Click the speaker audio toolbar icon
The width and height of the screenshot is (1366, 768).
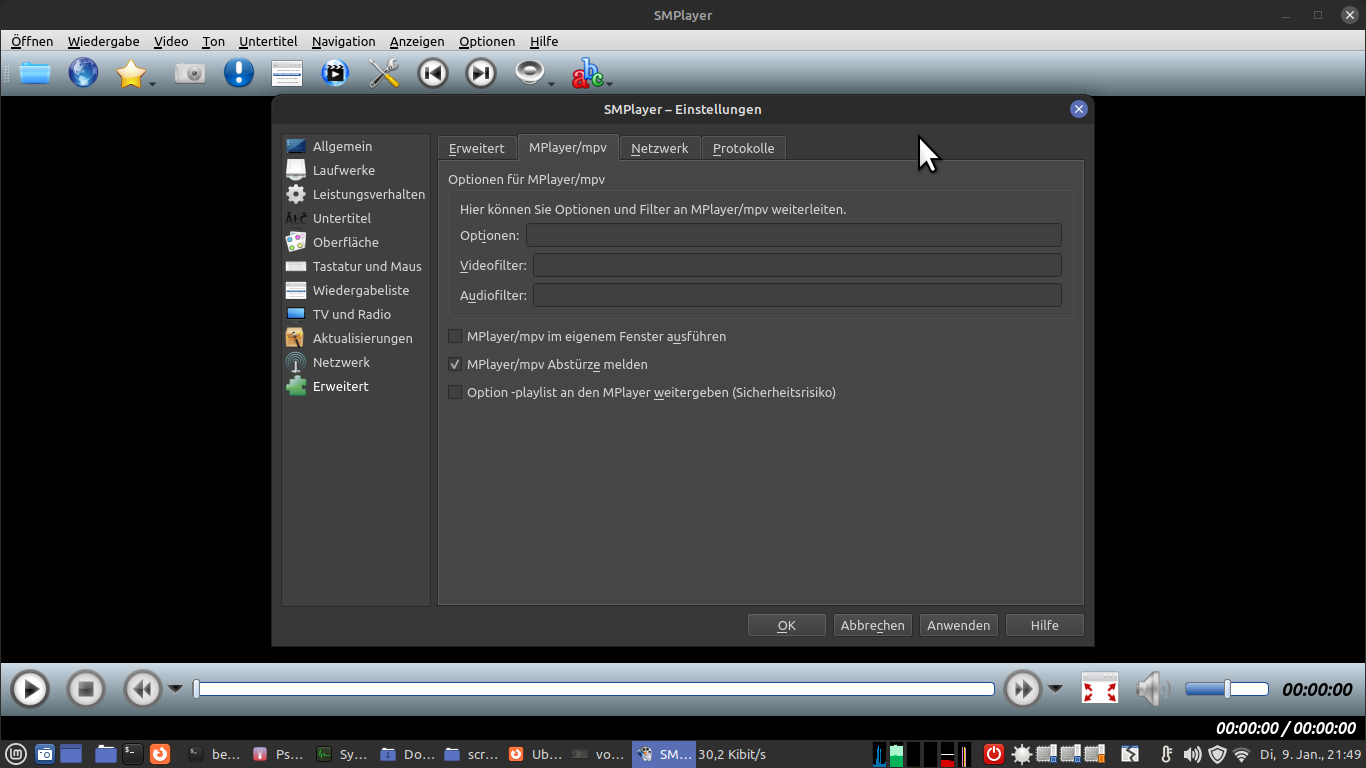click(x=529, y=72)
